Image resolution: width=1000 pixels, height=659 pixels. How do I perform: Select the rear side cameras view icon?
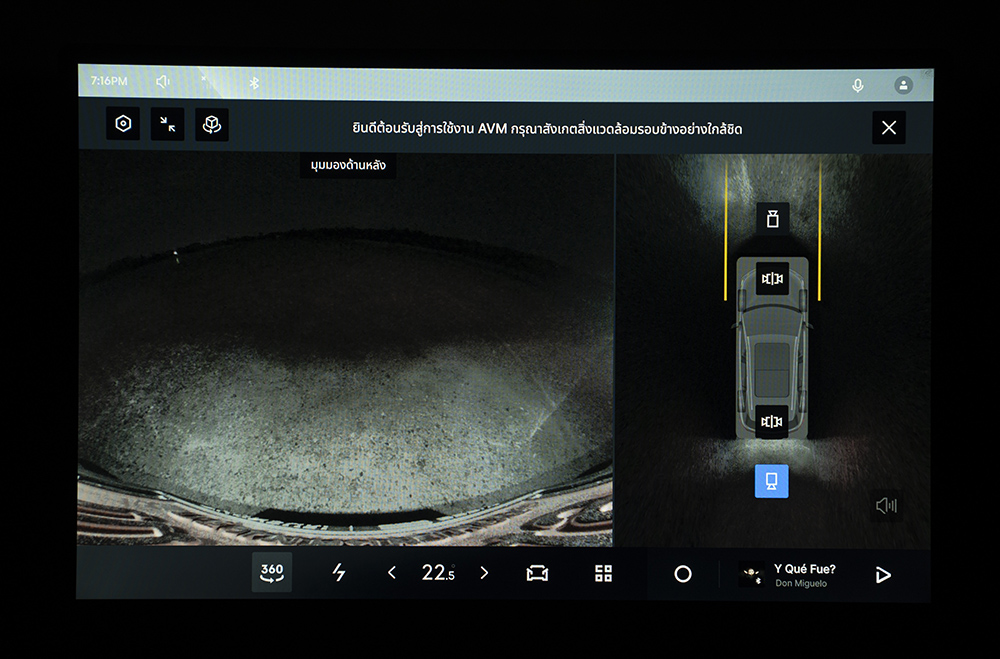click(x=772, y=422)
